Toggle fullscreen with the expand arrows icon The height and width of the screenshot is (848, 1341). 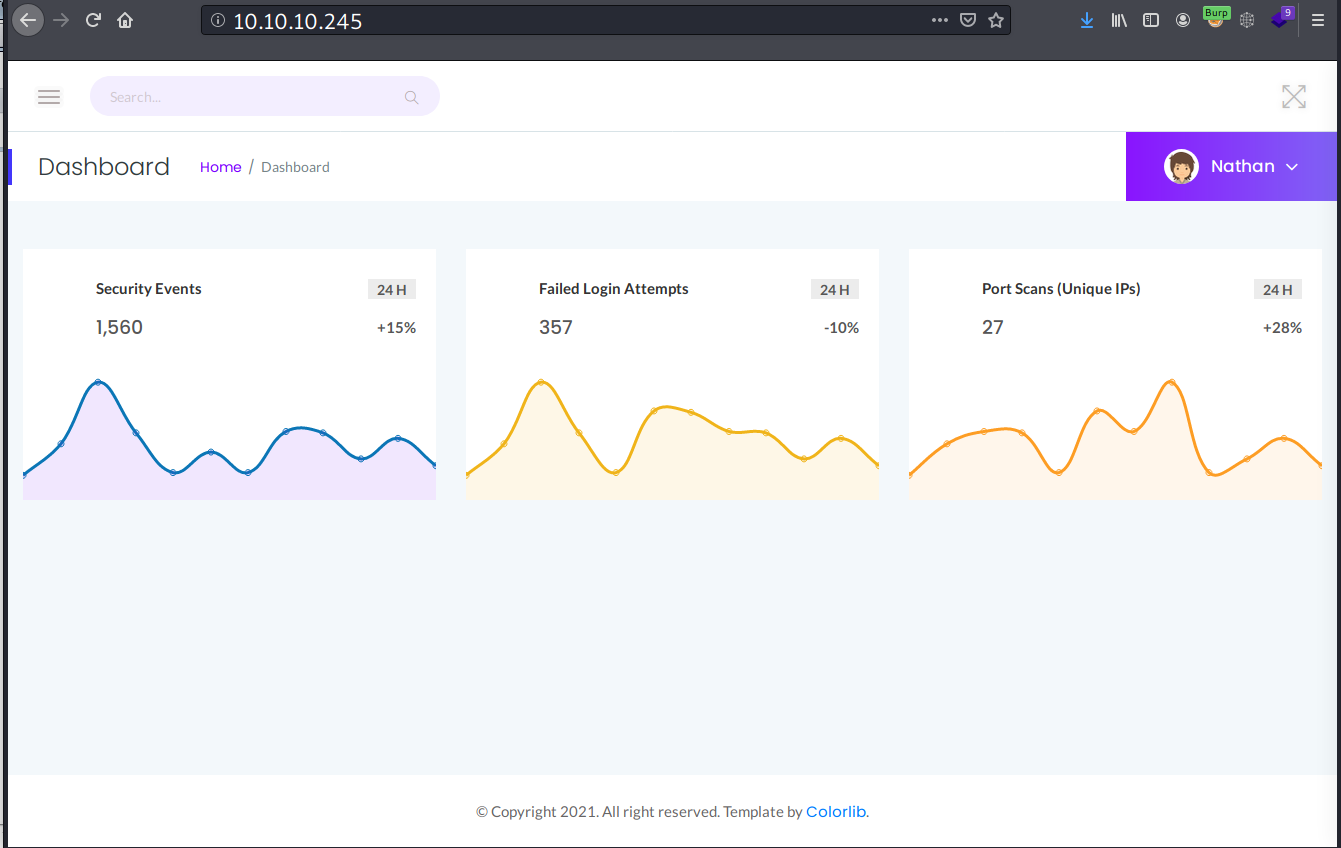pos(1293,97)
